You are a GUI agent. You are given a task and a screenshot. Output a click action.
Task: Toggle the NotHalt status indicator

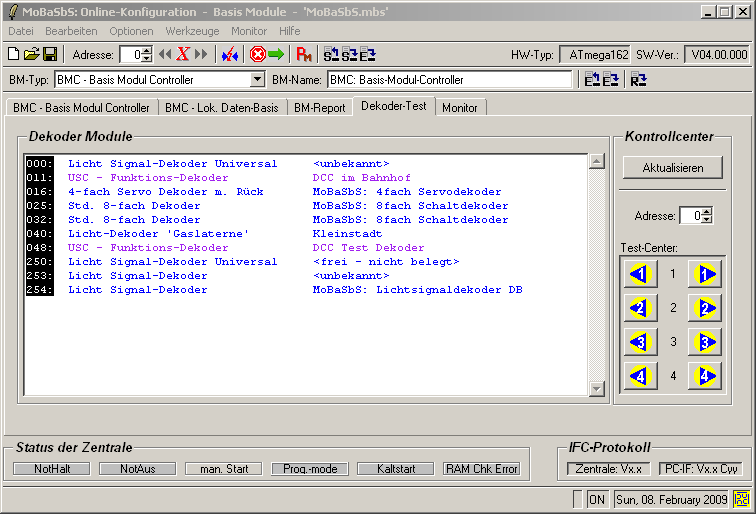pyautogui.click(x=51, y=468)
